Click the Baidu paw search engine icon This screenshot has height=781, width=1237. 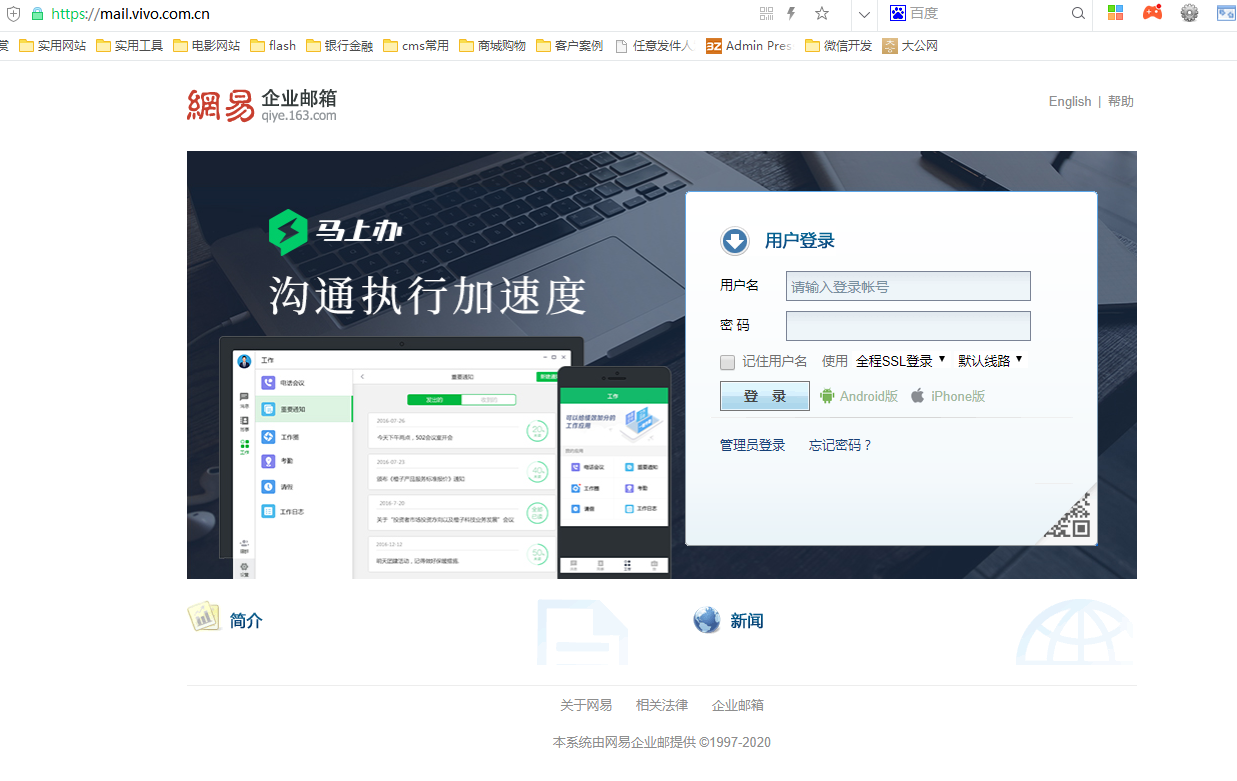coord(897,13)
